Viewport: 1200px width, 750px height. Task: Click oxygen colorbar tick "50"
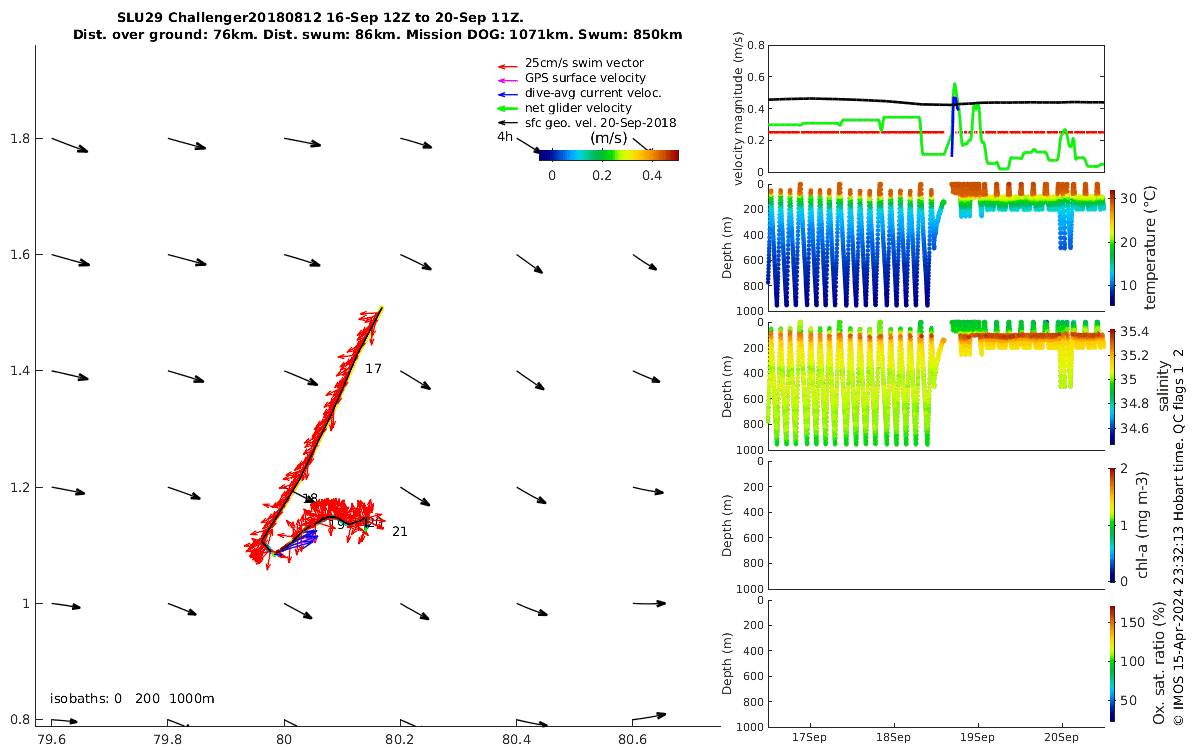[x=1130, y=700]
